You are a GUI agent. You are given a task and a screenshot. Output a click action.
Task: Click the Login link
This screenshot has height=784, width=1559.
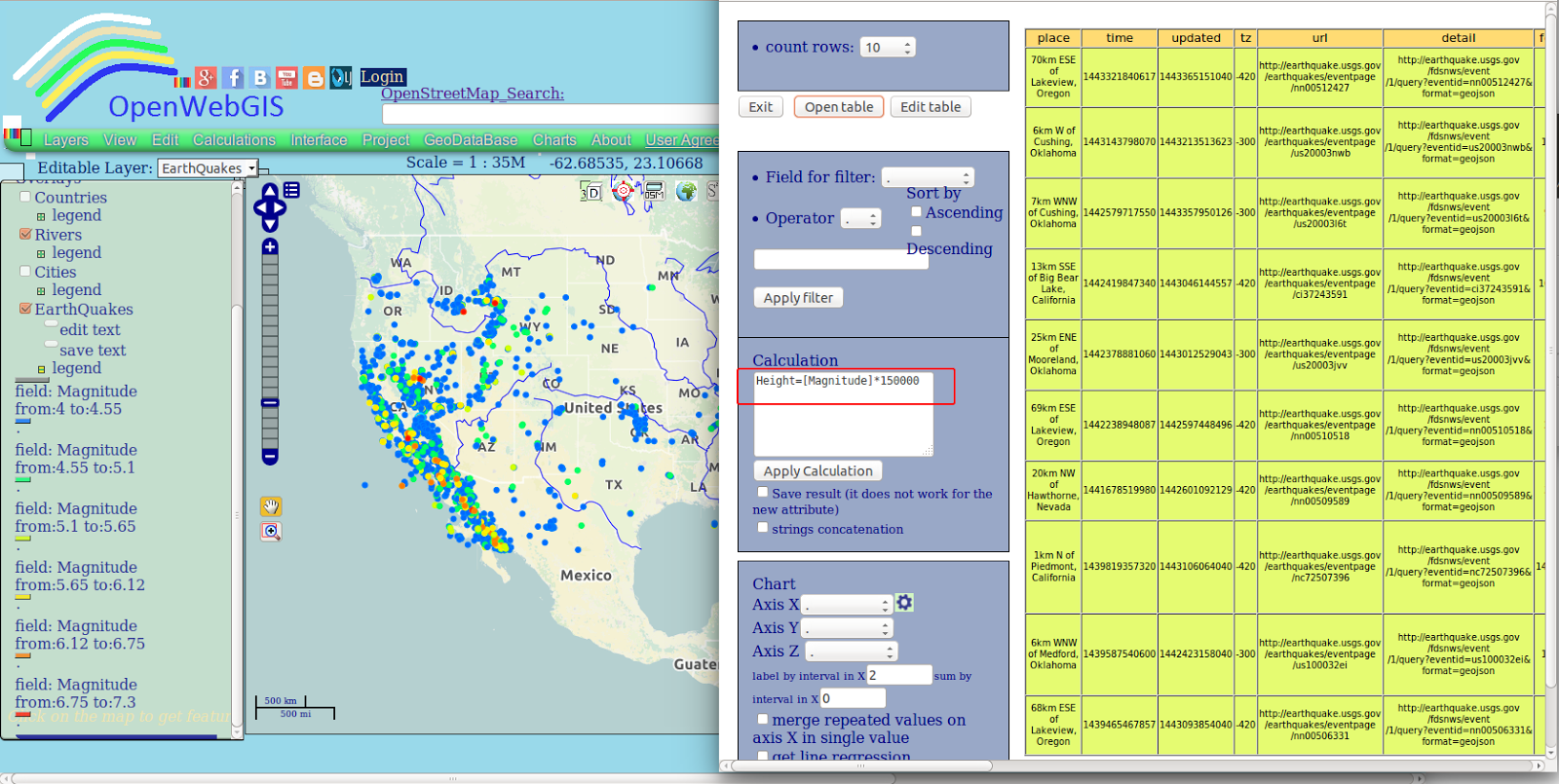382,76
